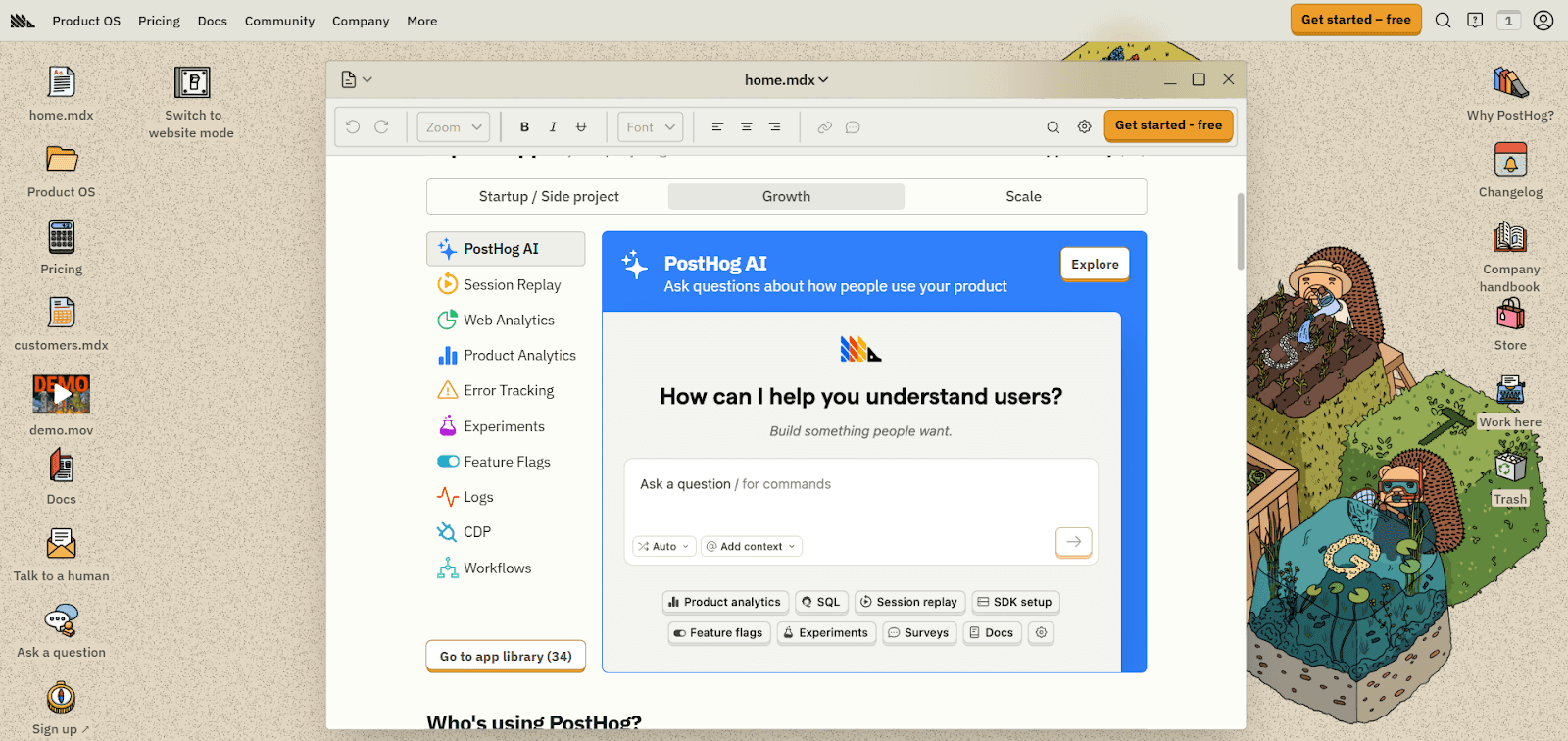Open the home.mdx desktop icon
Image resolution: width=1568 pixels, height=741 pixels.
[61, 82]
